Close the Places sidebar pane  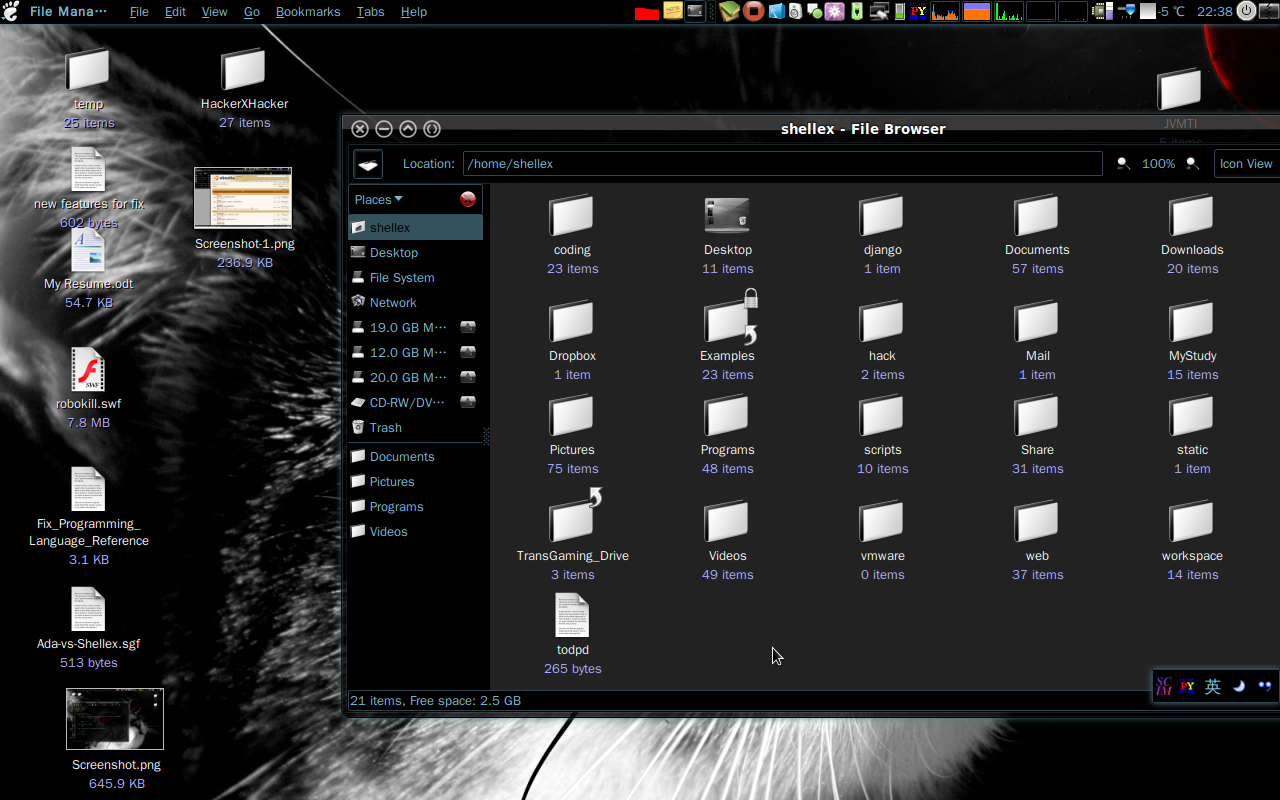tap(468, 199)
